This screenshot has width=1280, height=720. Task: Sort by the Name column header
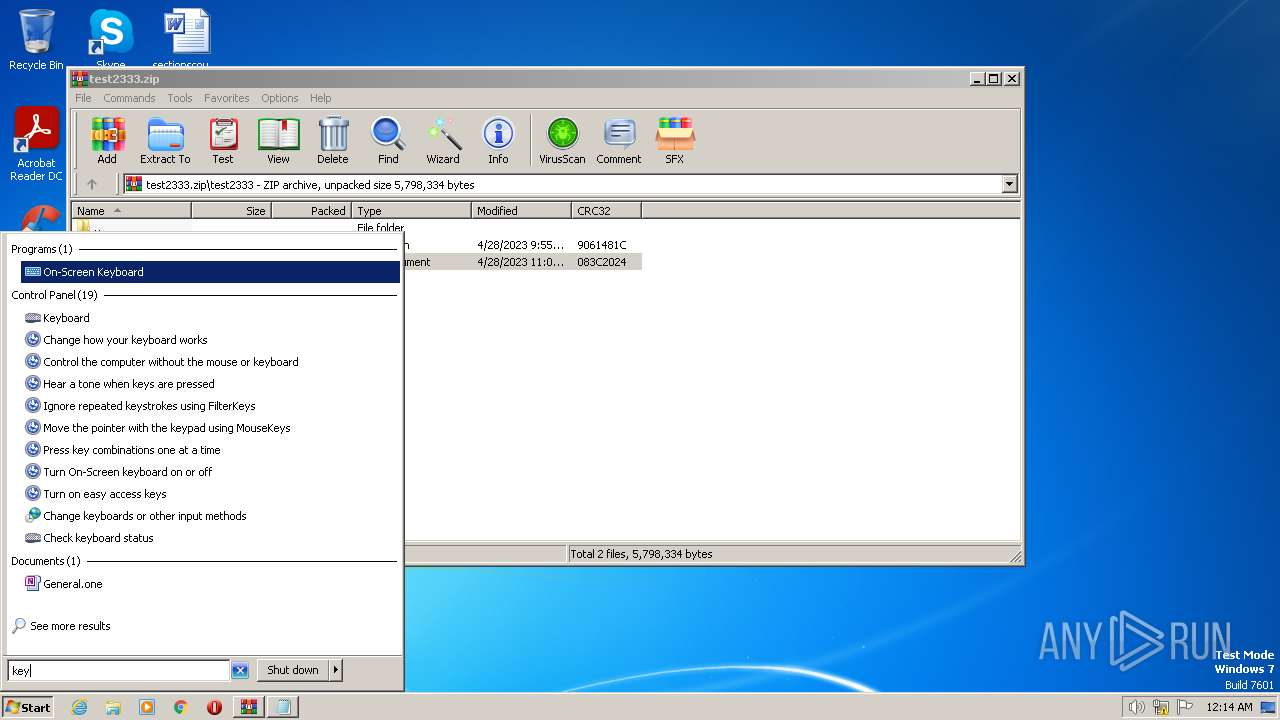click(x=131, y=211)
